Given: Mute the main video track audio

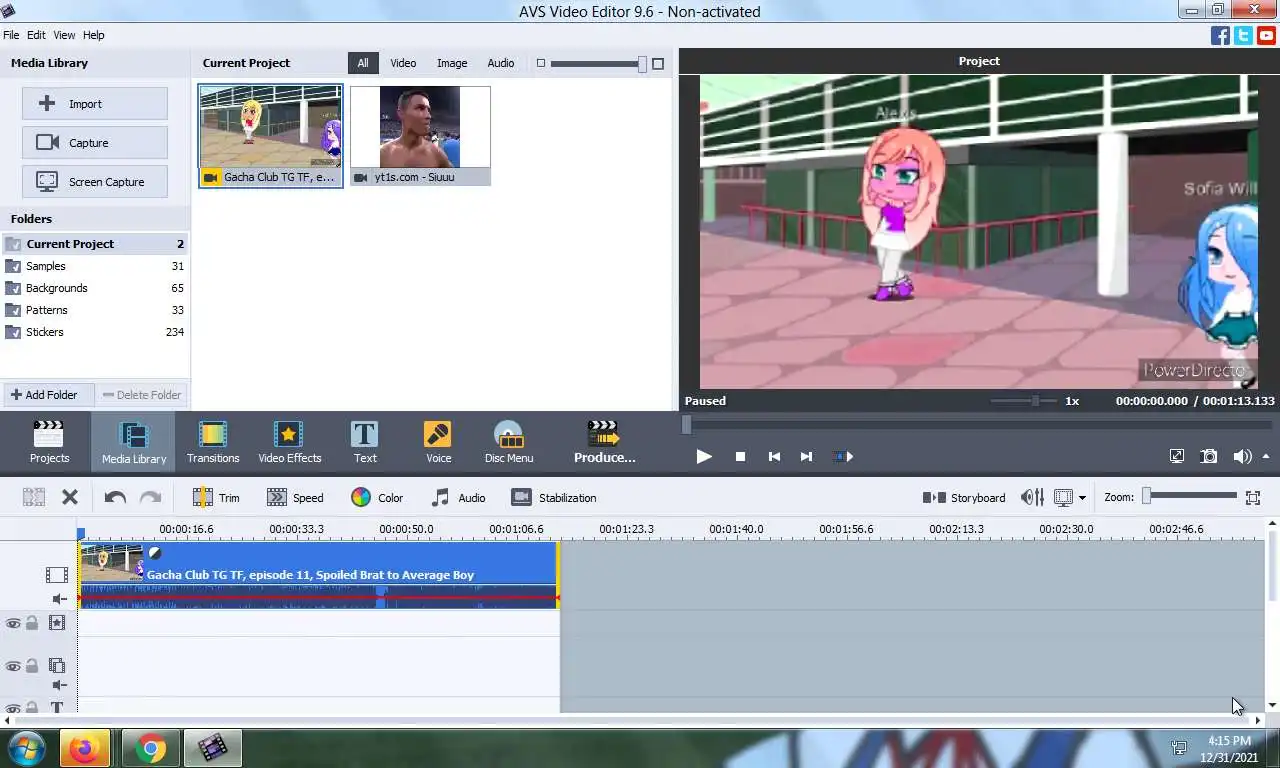Looking at the screenshot, I should pyautogui.click(x=59, y=599).
